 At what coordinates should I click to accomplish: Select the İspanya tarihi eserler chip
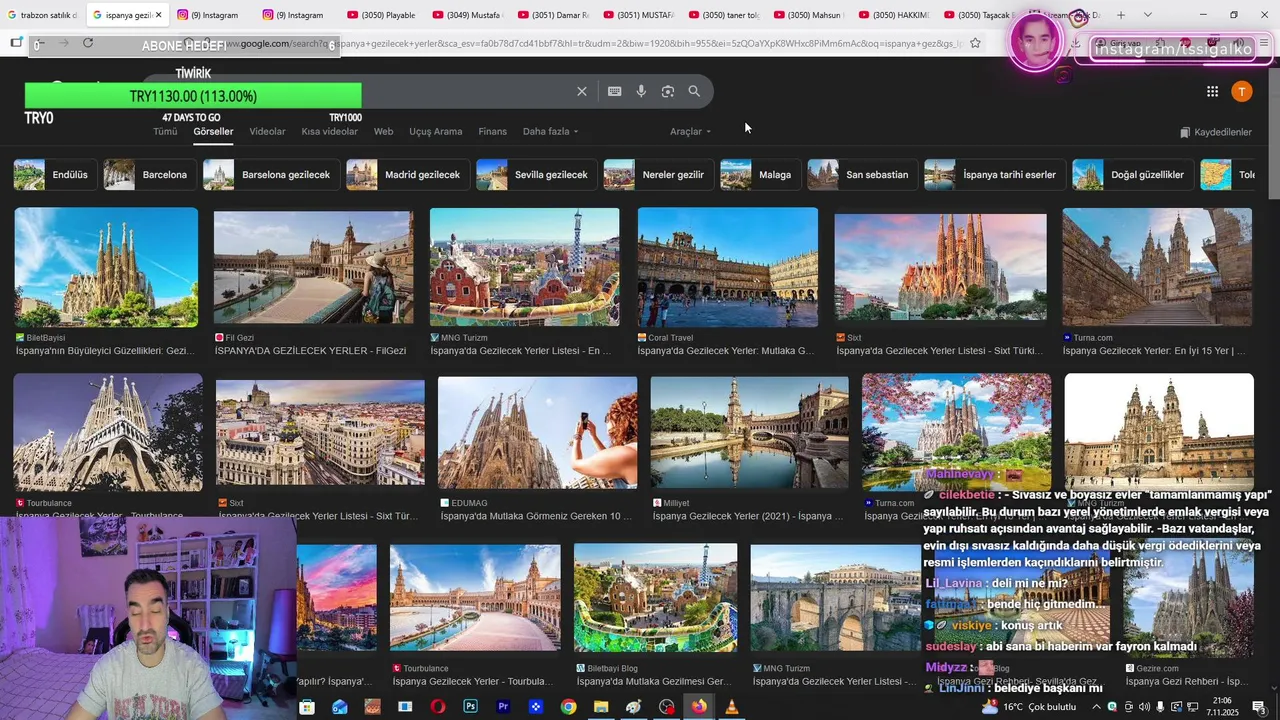(993, 175)
